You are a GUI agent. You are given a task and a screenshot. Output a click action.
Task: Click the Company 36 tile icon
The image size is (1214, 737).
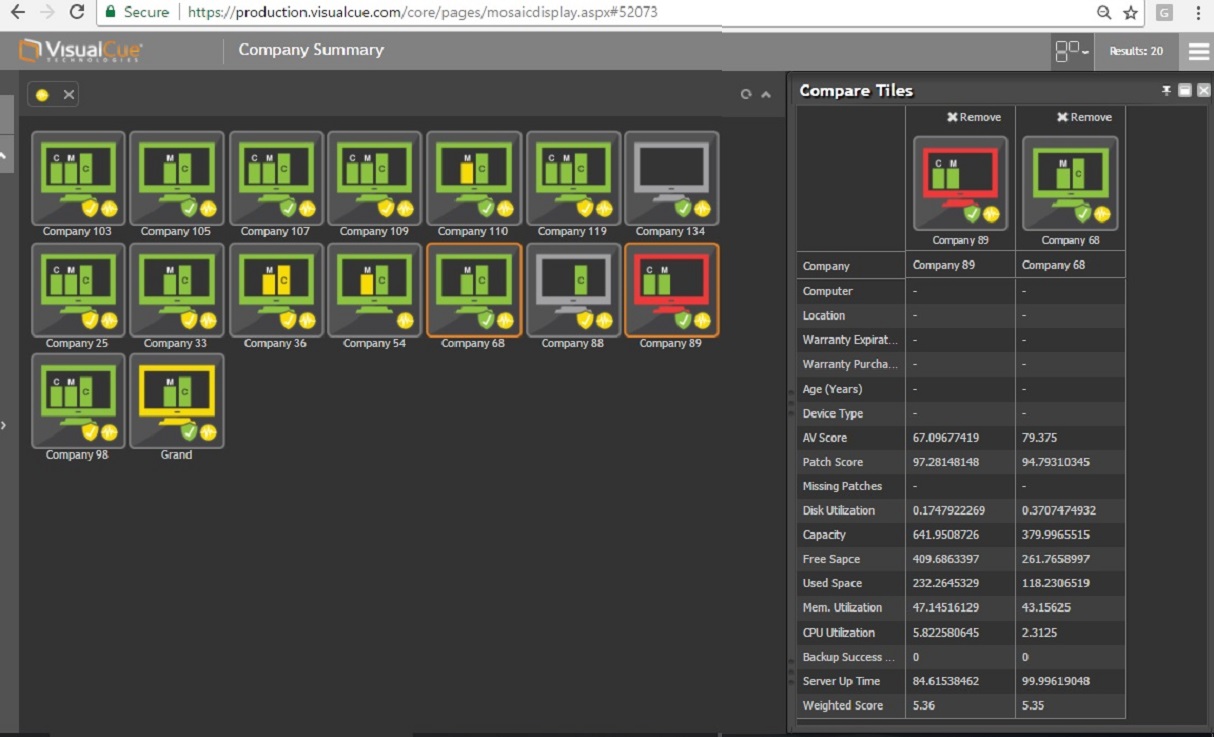pyautogui.click(x=276, y=290)
